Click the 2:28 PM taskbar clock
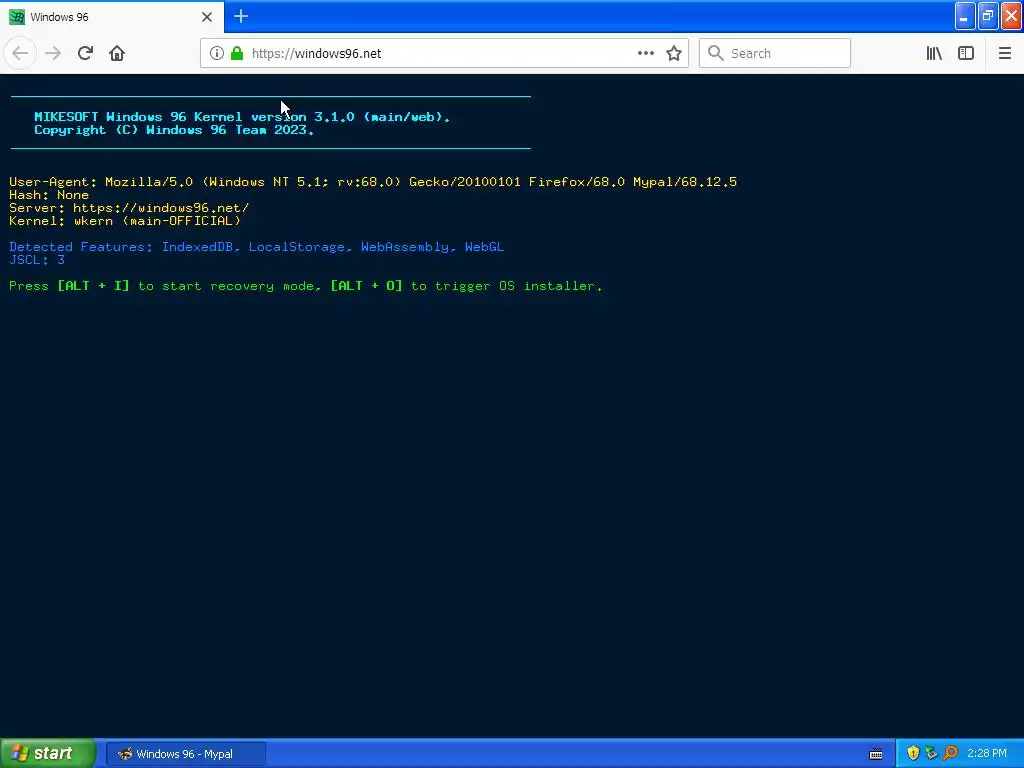 987,754
